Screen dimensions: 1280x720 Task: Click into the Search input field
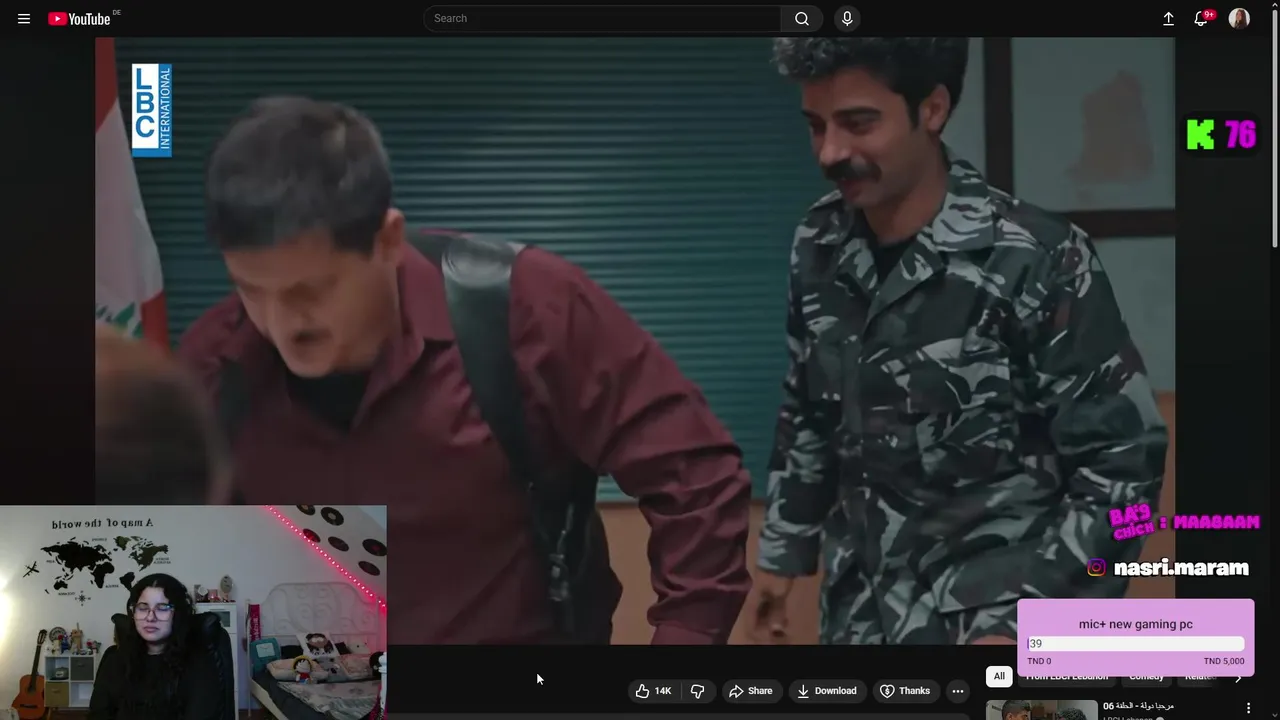coord(603,18)
